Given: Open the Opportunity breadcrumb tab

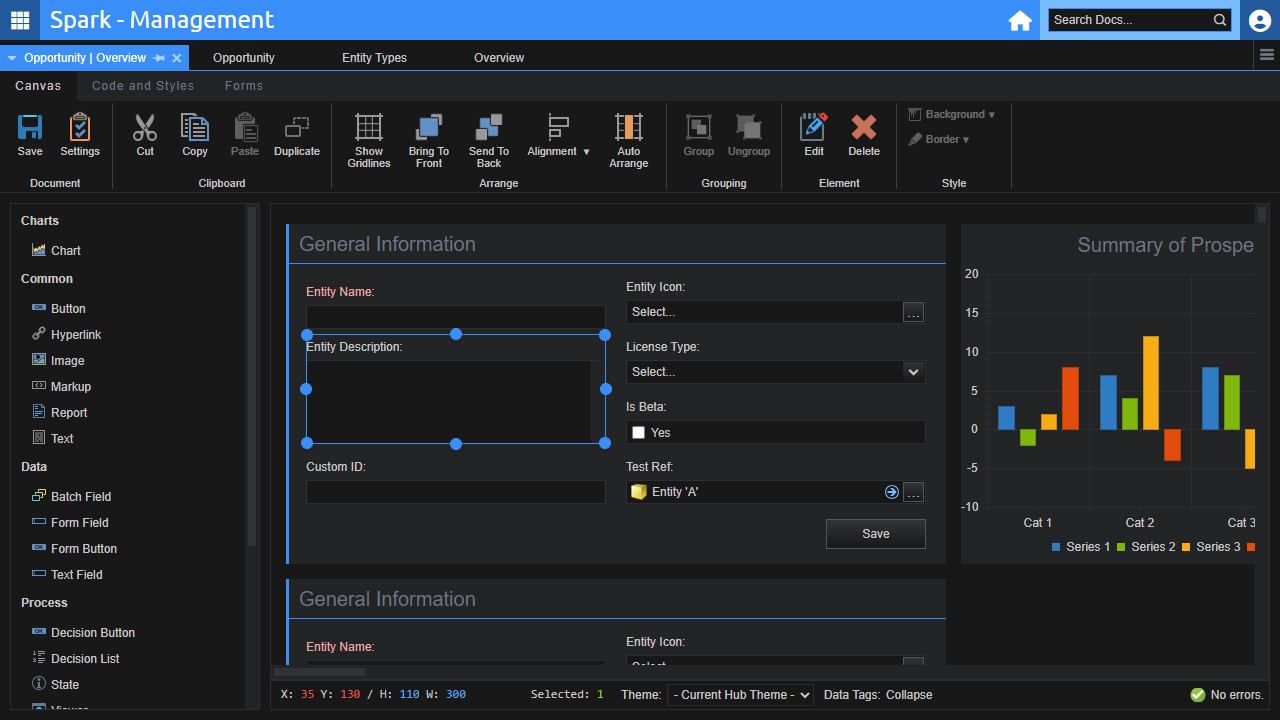Looking at the screenshot, I should tap(244, 58).
